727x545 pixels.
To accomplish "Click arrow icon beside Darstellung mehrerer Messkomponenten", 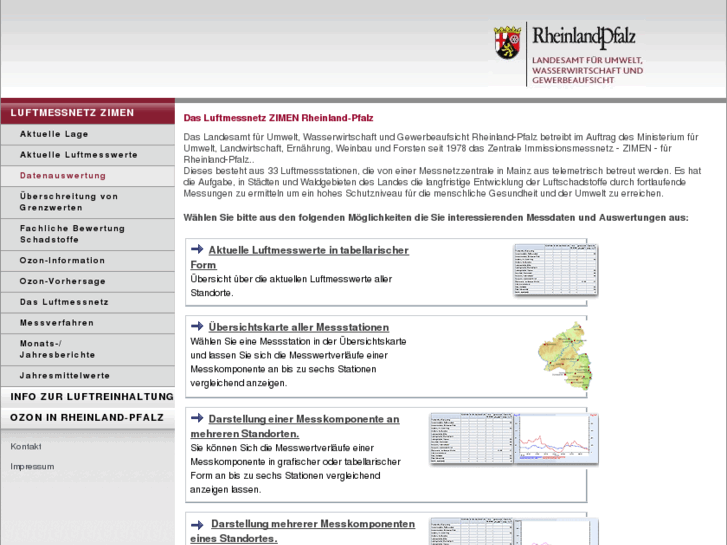I will (x=197, y=525).
